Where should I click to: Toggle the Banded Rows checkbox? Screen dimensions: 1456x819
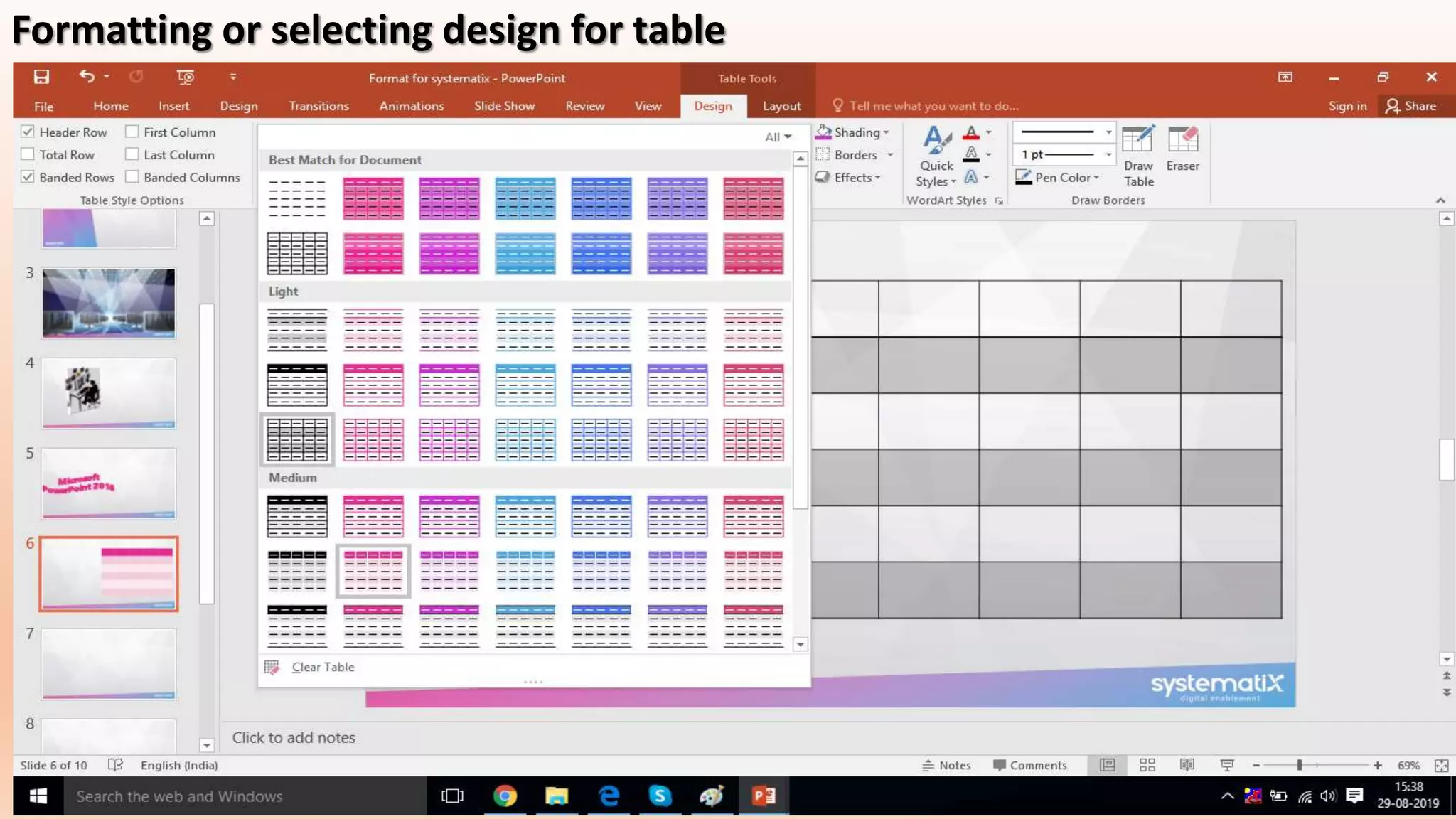pos(28,177)
